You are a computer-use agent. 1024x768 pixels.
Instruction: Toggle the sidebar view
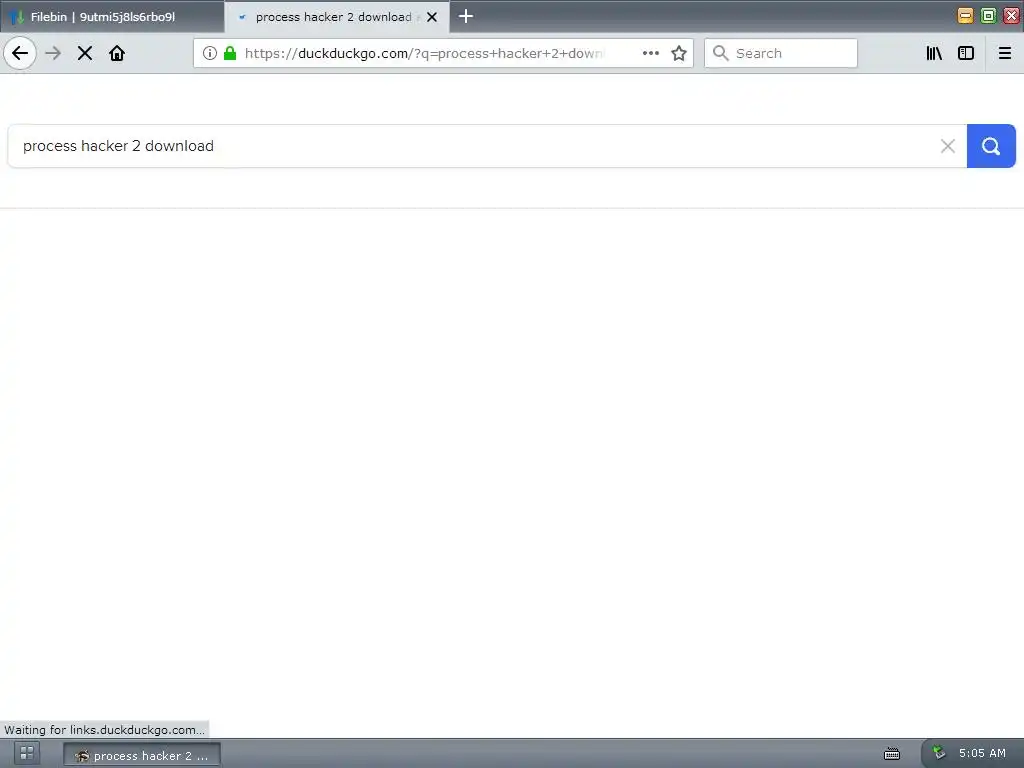(966, 53)
